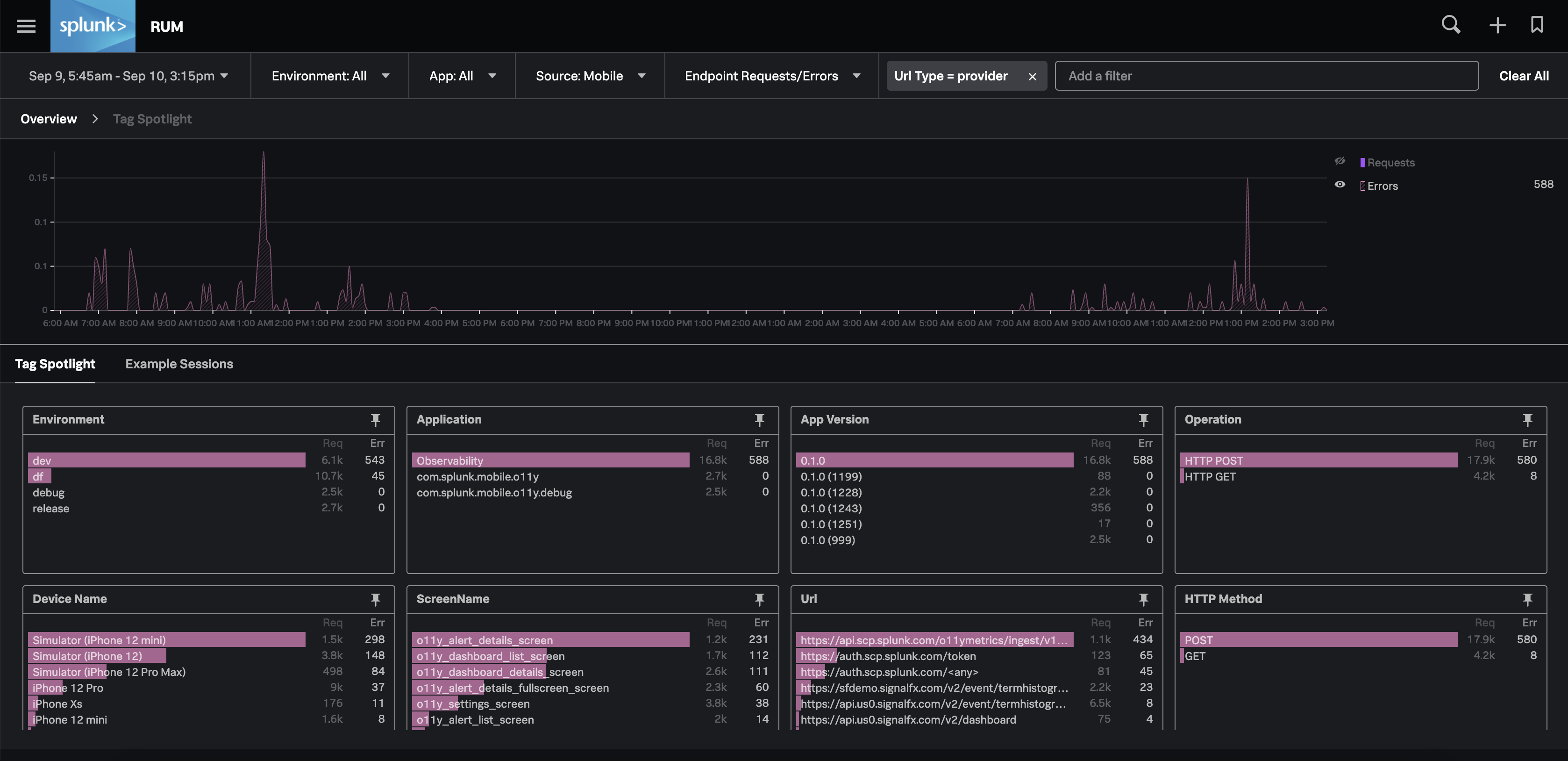The height and width of the screenshot is (761, 1568).
Task: Open the hamburger navigation menu
Action: pyautogui.click(x=26, y=26)
